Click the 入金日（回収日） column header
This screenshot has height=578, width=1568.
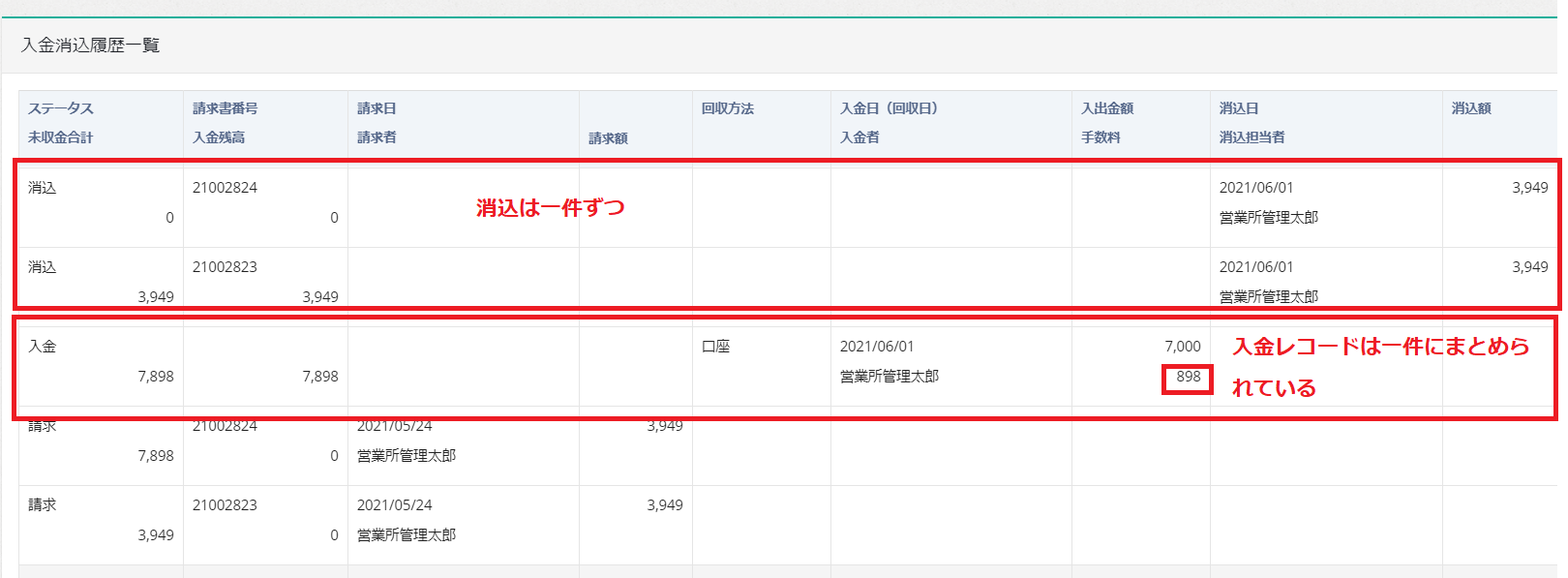[x=889, y=108]
